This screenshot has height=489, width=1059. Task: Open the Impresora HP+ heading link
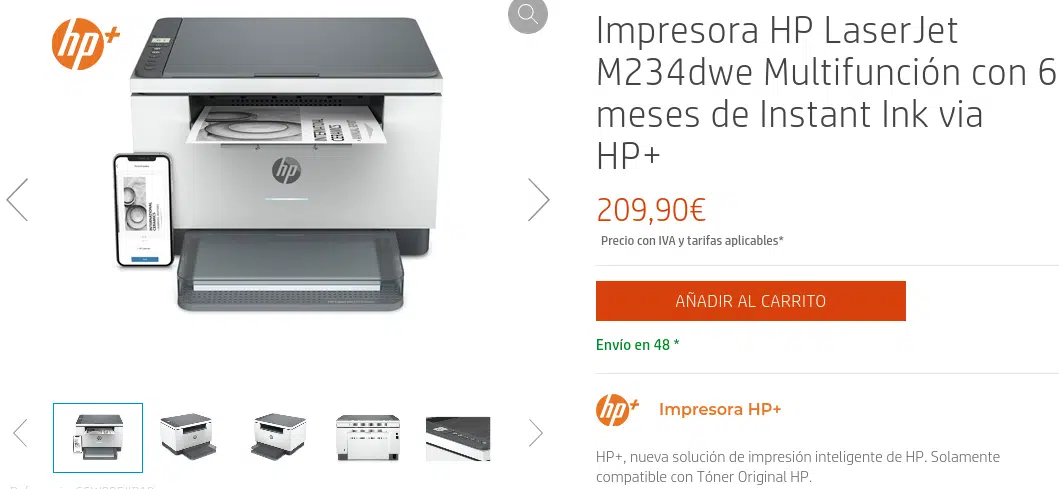(x=719, y=409)
